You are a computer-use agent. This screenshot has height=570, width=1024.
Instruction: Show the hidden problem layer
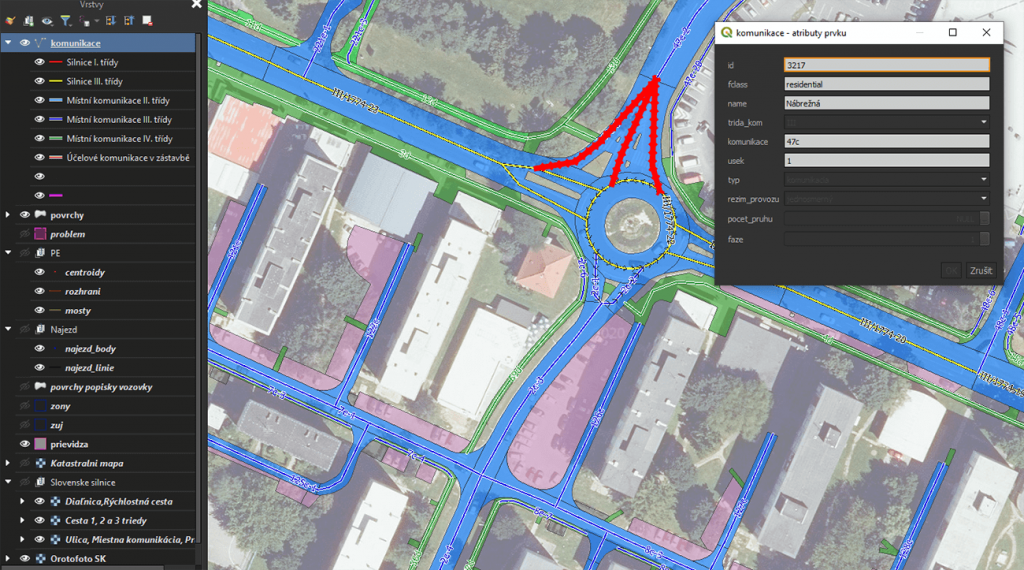25,234
